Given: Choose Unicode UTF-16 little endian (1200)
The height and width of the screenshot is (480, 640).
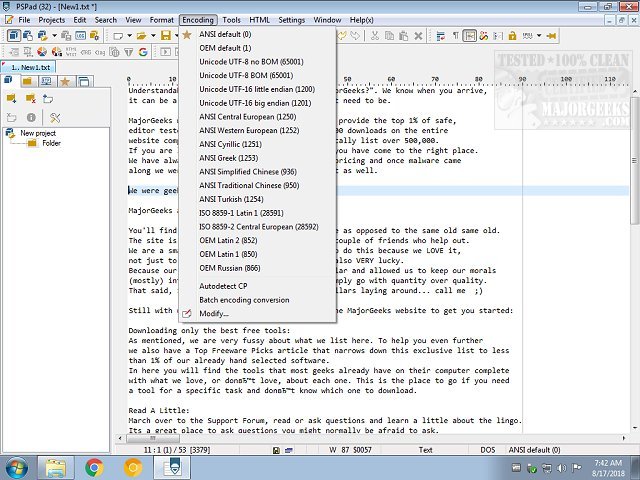Looking at the screenshot, I should pos(258,89).
